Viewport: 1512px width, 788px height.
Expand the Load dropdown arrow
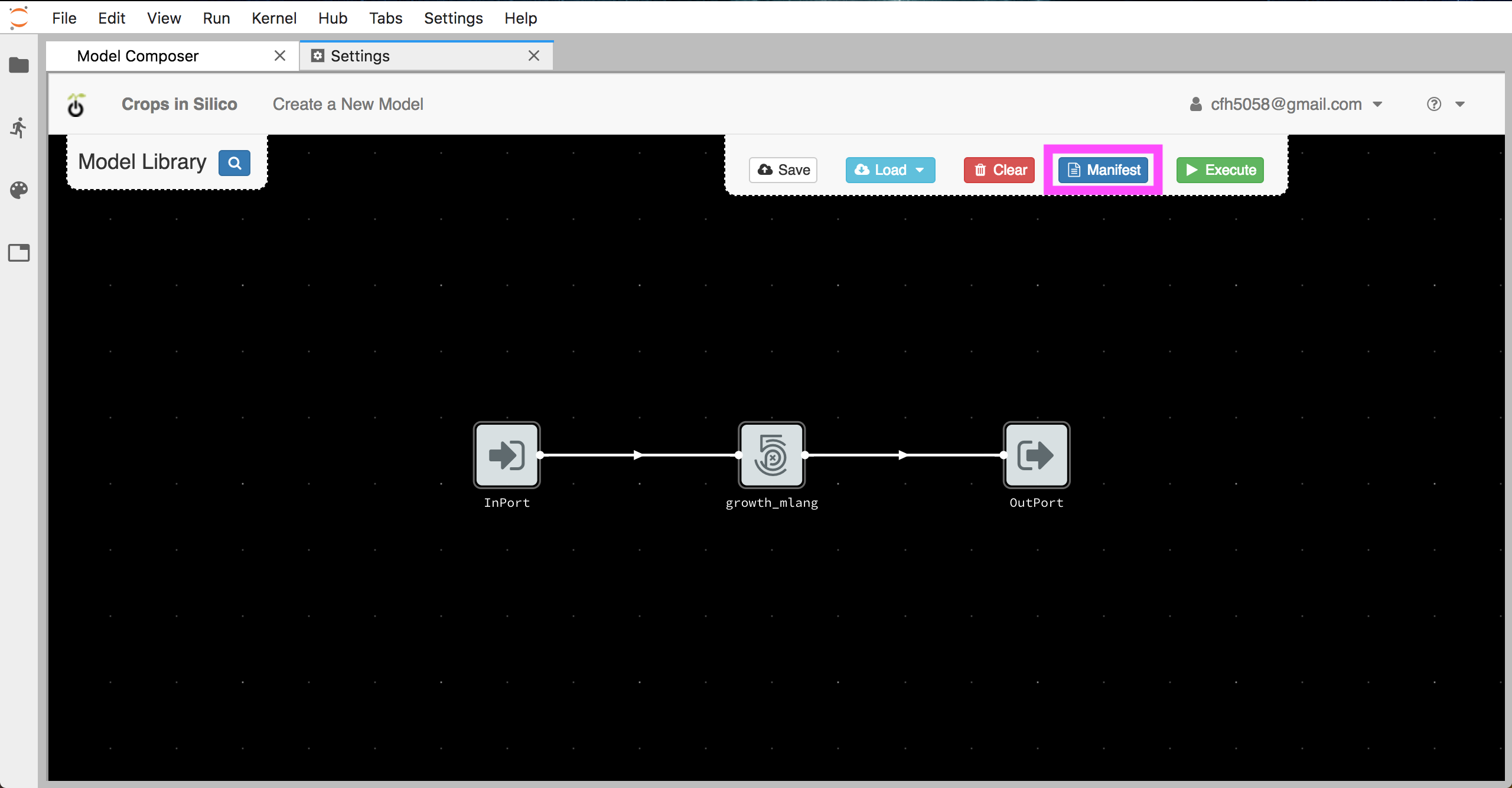(x=921, y=170)
